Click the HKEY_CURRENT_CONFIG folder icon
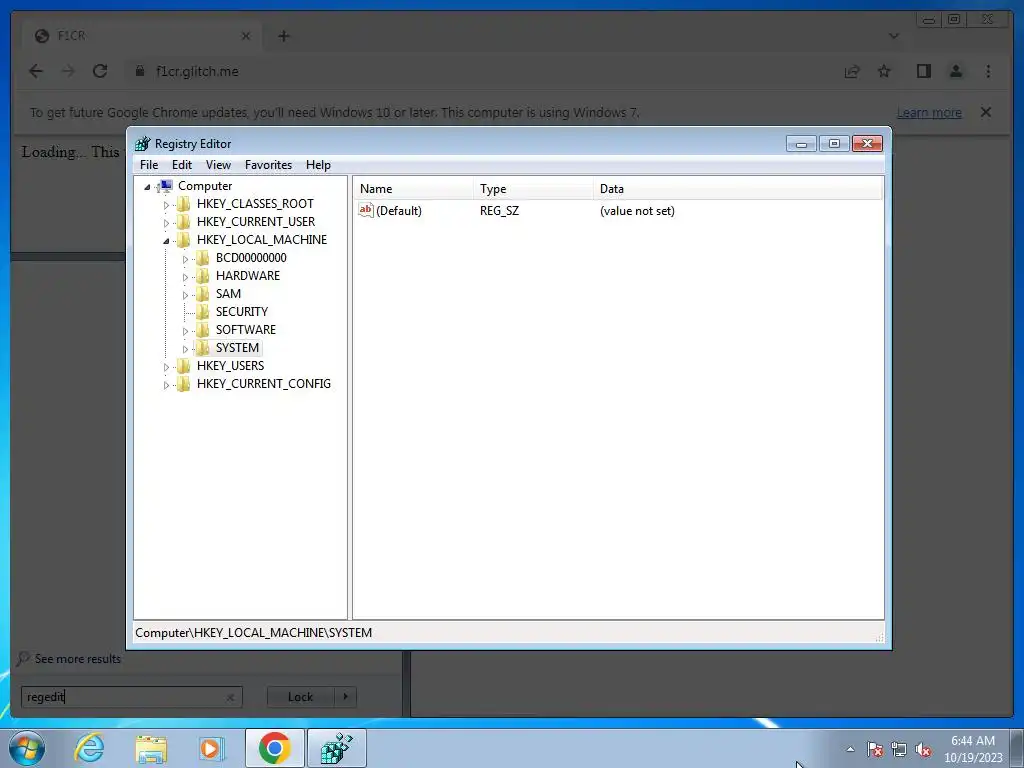The width and height of the screenshot is (1024, 768). 184,383
